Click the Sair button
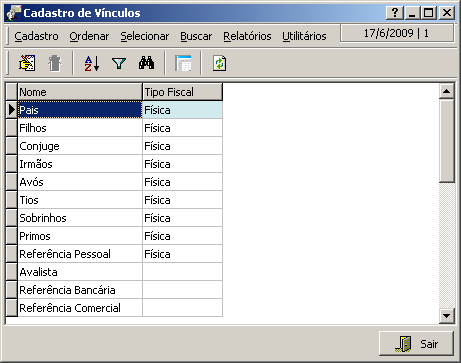Image resolution: width=461 pixels, height=363 pixels. click(416, 343)
